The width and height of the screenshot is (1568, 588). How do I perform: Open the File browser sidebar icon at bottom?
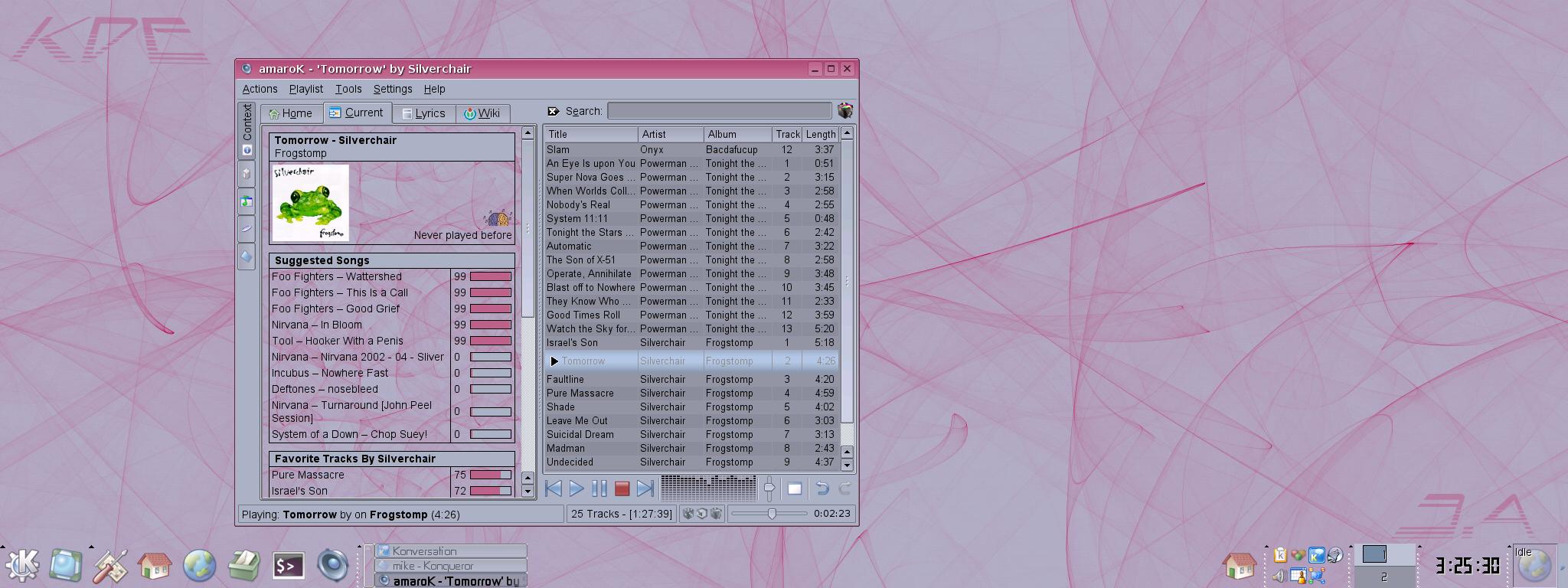pos(247,256)
